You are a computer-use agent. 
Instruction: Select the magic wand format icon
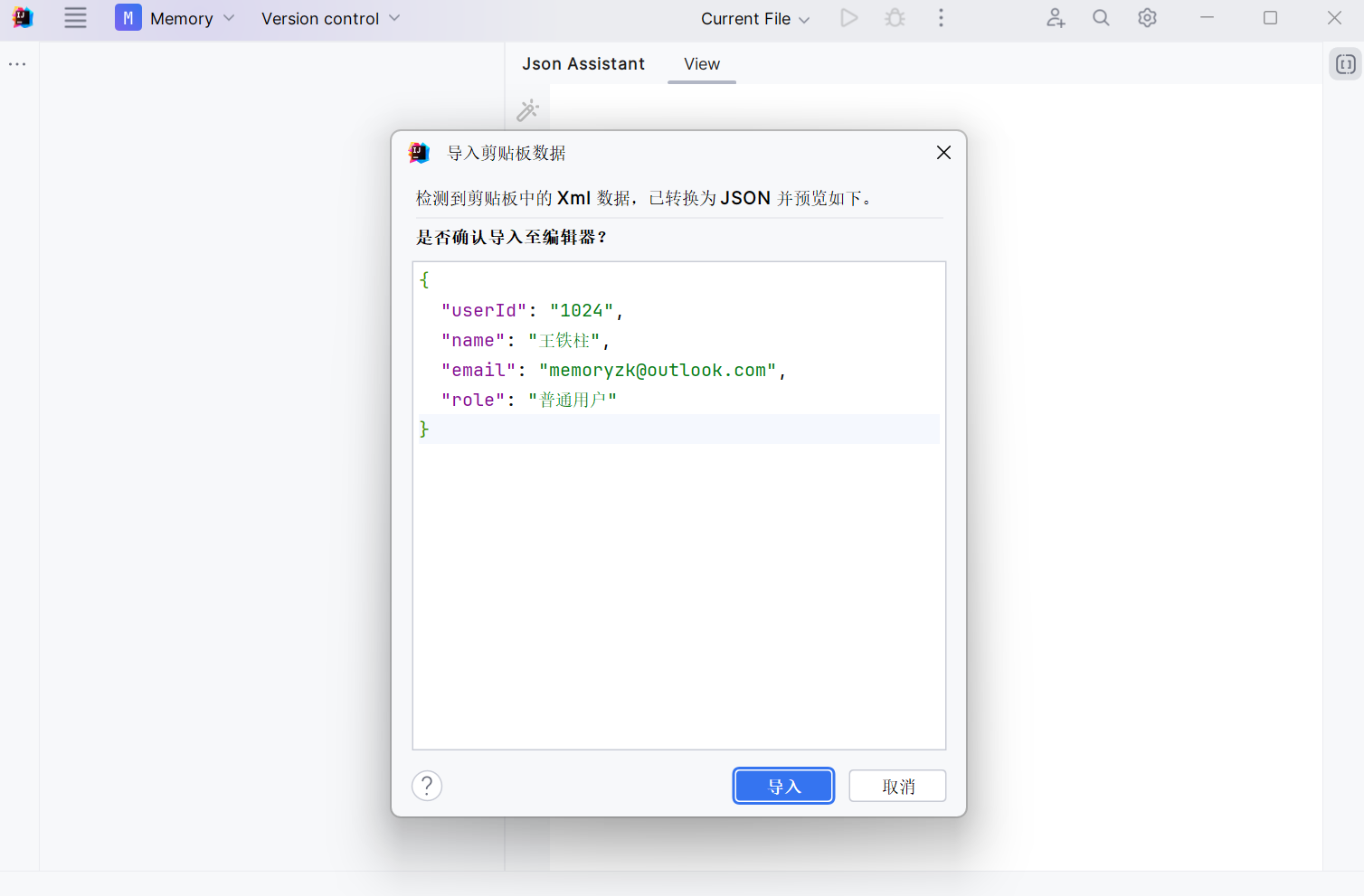(x=528, y=109)
